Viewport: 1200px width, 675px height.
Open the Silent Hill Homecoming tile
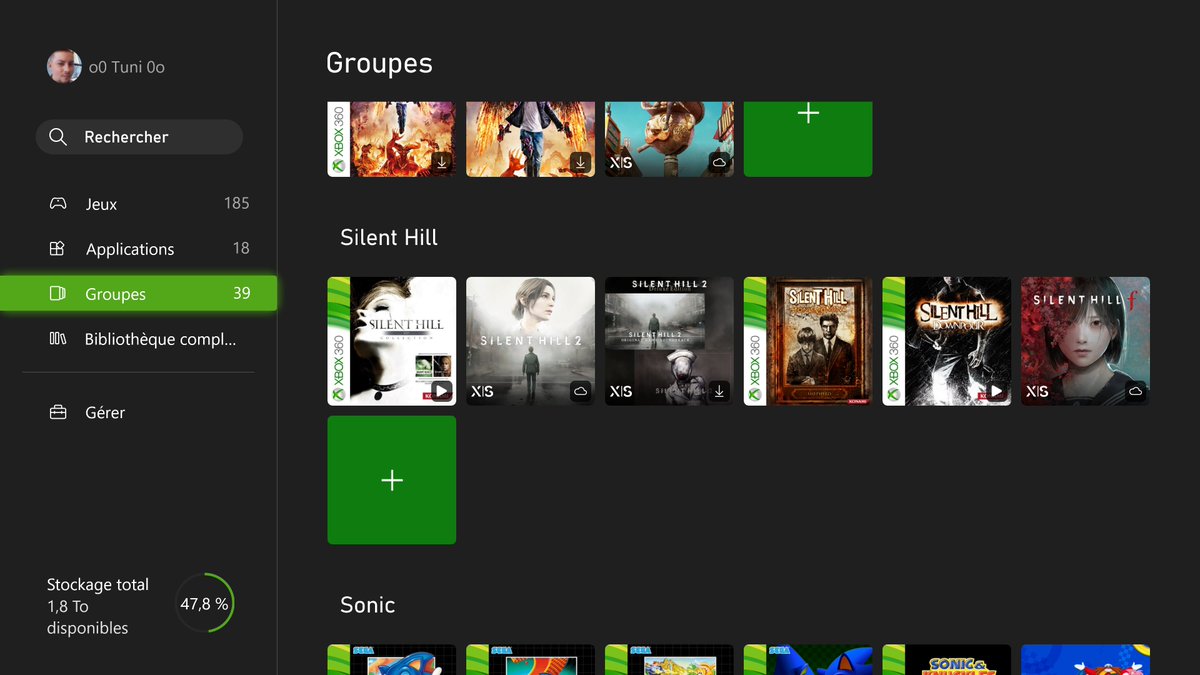coord(808,341)
